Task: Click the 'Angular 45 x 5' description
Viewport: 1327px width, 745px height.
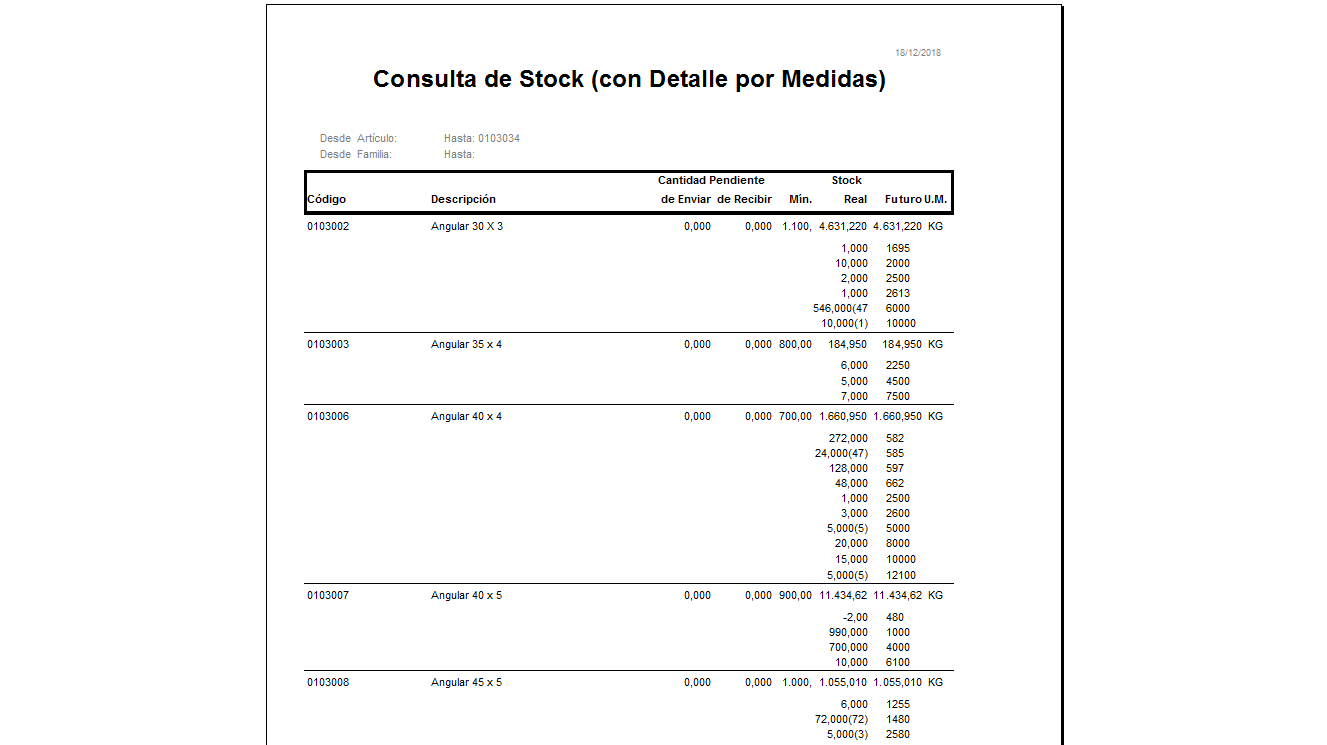Action: pyautogui.click(x=466, y=682)
